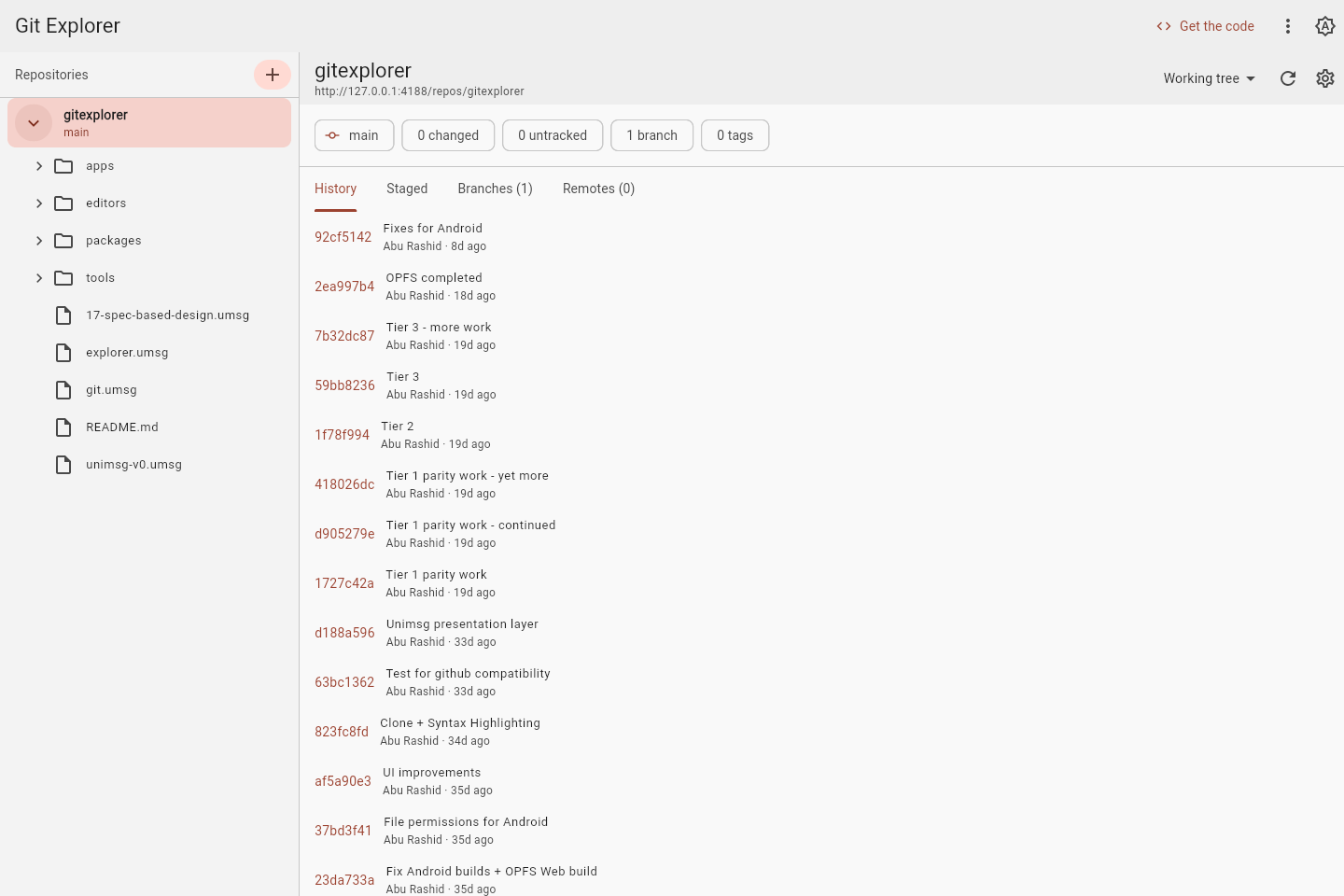Collapse the gitexplorer repository tree
This screenshot has width=1344, height=896.
[x=34, y=123]
